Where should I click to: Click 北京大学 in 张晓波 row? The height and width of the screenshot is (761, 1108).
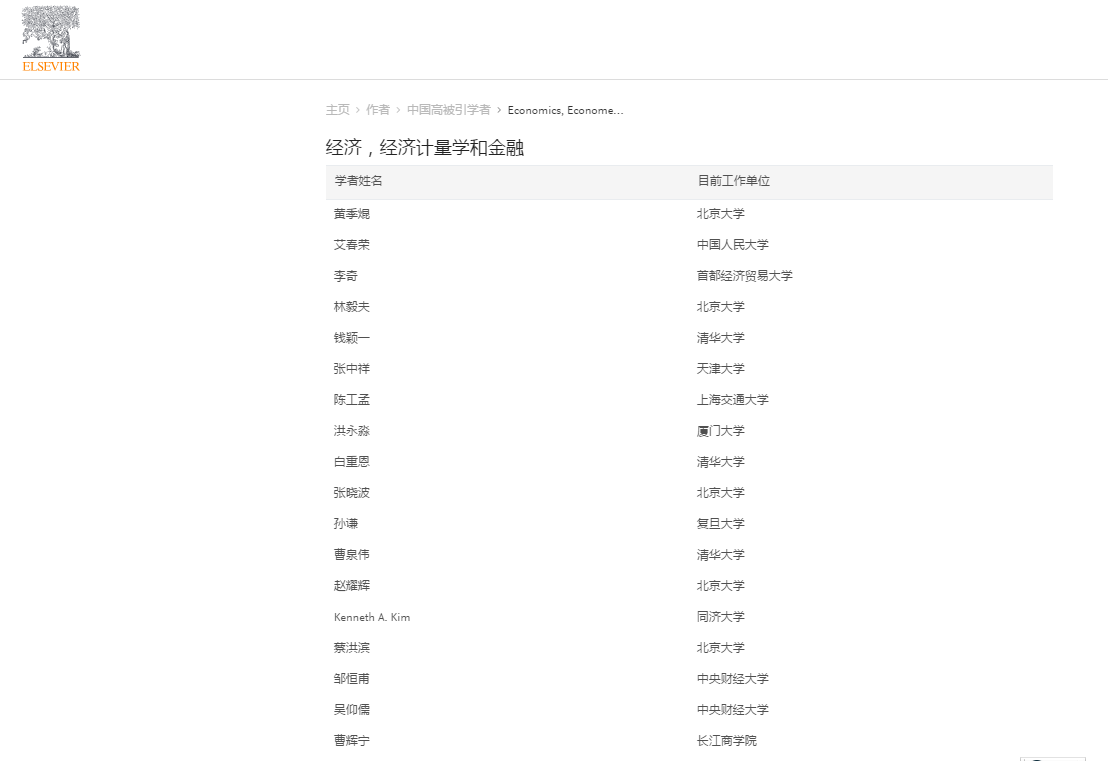click(x=721, y=492)
